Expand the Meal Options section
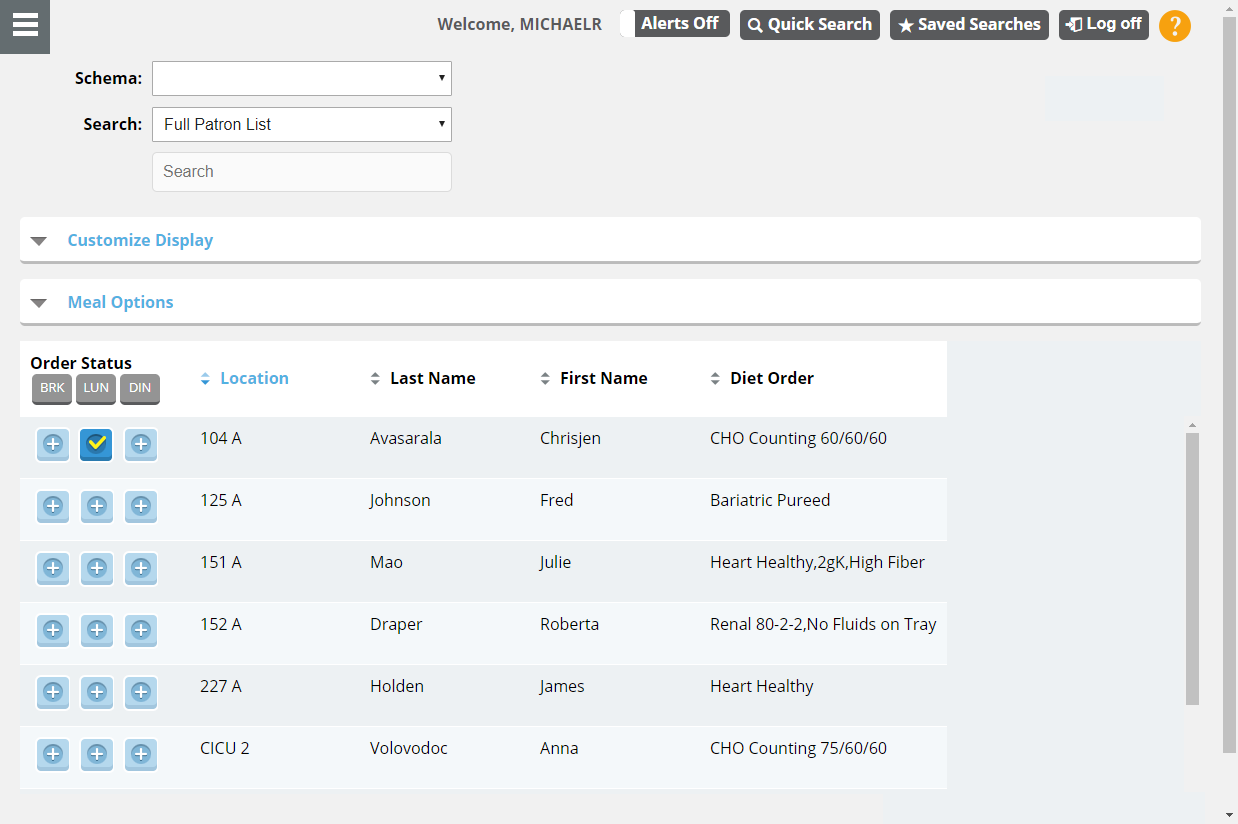The width and height of the screenshot is (1238, 824). 120,302
